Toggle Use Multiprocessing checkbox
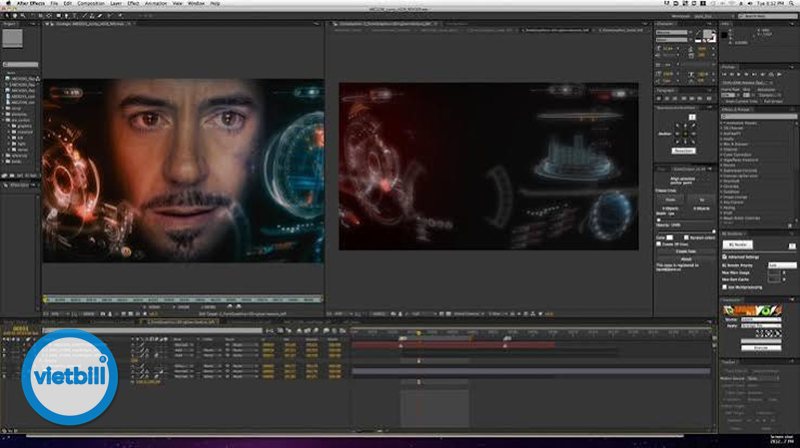The image size is (800, 448). [724, 287]
